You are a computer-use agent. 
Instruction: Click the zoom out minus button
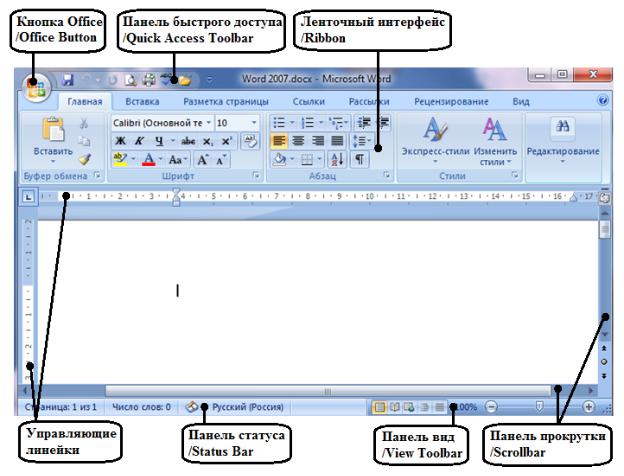click(x=492, y=407)
